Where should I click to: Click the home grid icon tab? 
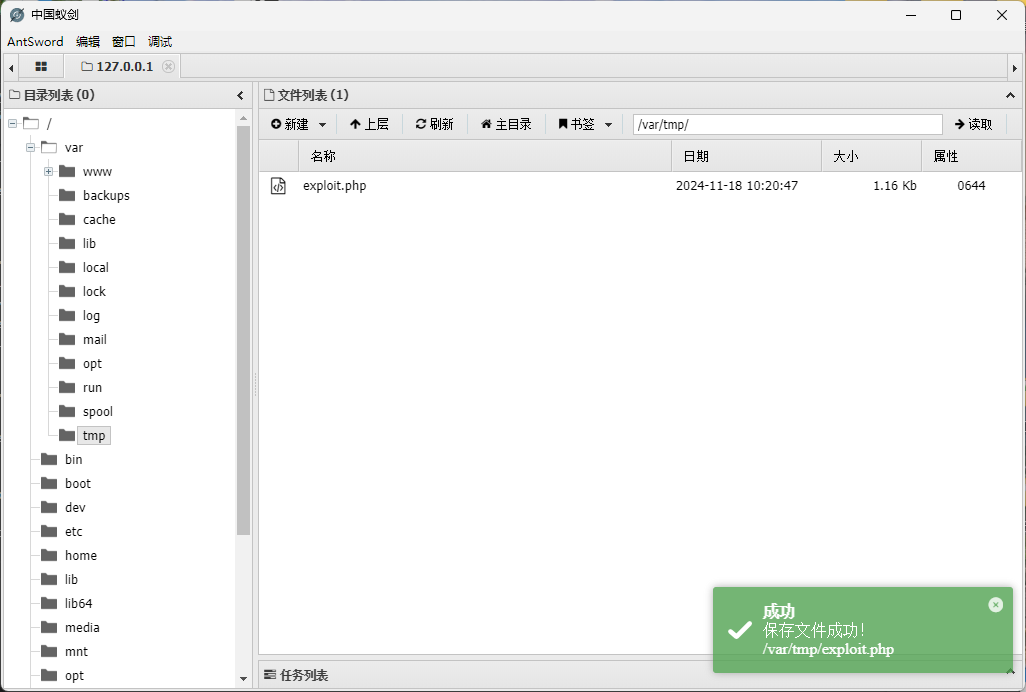click(x=41, y=67)
